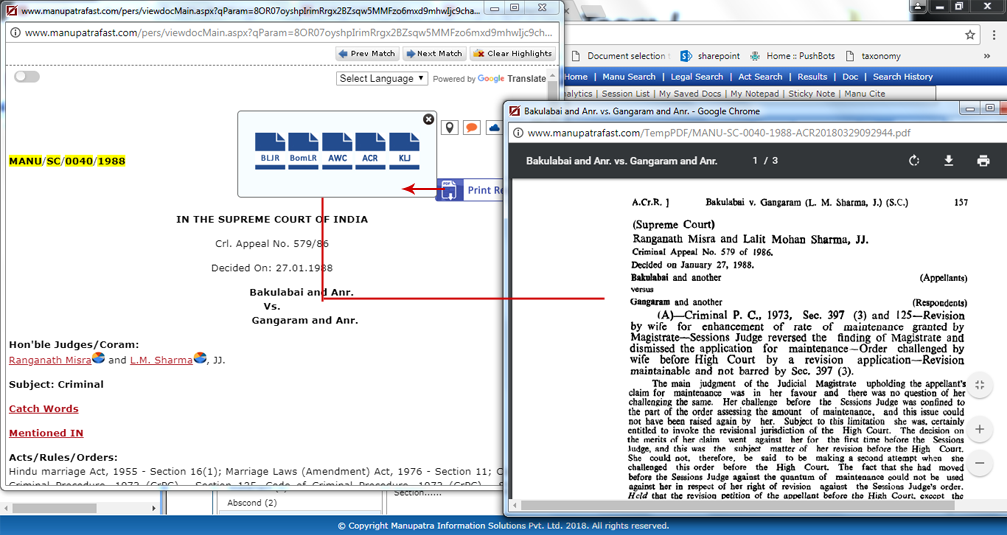Click the highlighted MANU/SC/0040/1988 citation
This screenshot has height=535, width=1007.
[67, 161]
